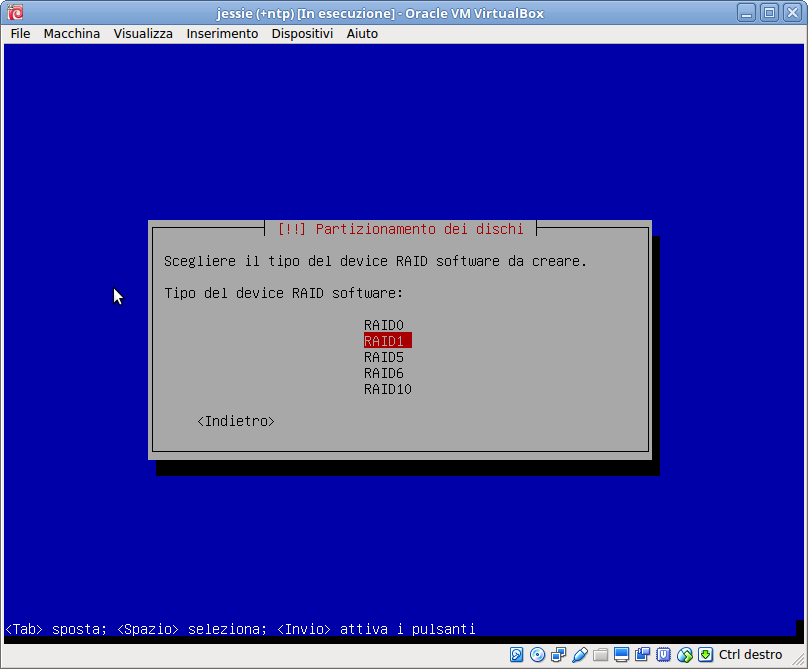
Task: Click the mouse integration status icon
Action: (x=684, y=655)
